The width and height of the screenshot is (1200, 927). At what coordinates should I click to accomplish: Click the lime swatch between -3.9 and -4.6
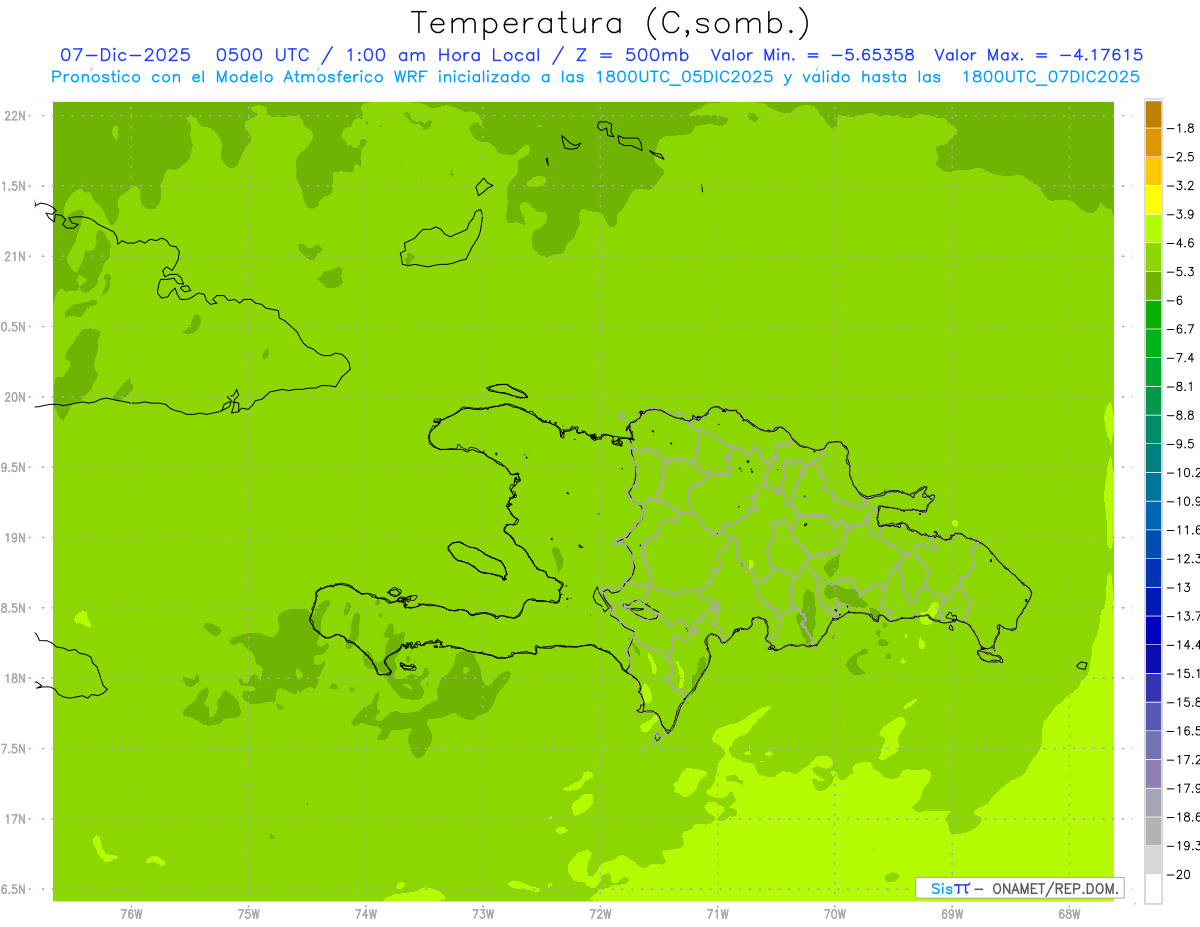pos(1153,229)
